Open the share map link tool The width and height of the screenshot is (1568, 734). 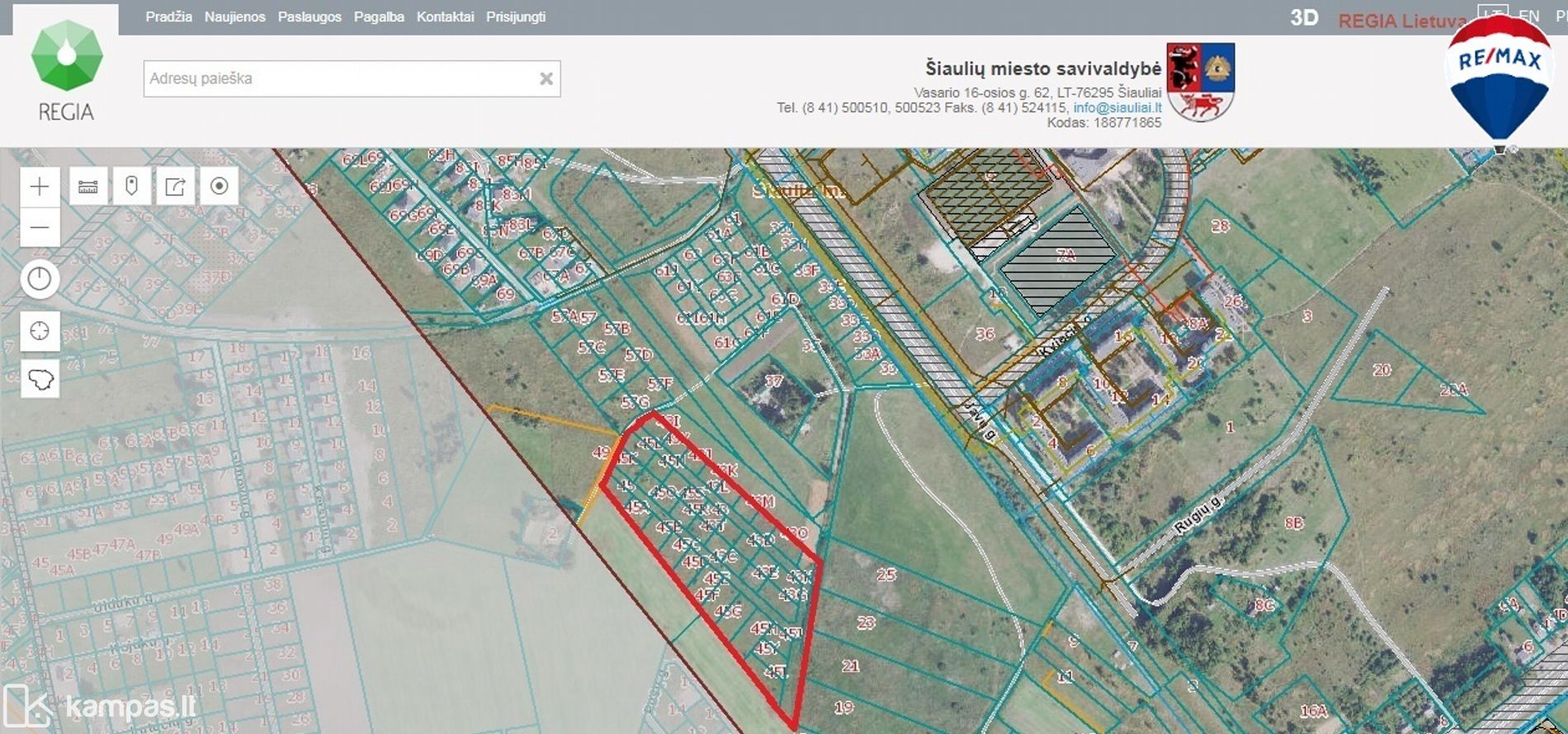pyautogui.click(x=175, y=186)
